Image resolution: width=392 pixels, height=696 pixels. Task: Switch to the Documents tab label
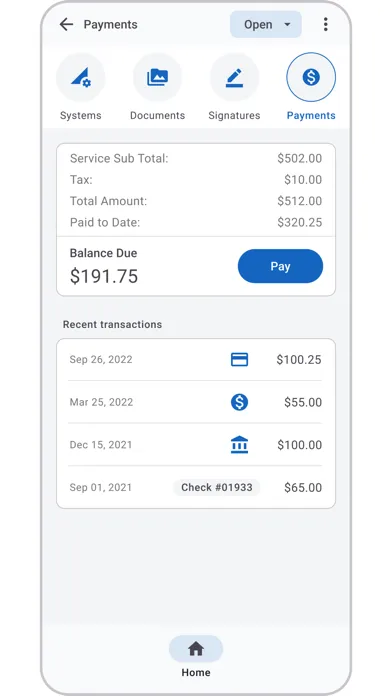coord(158,115)
